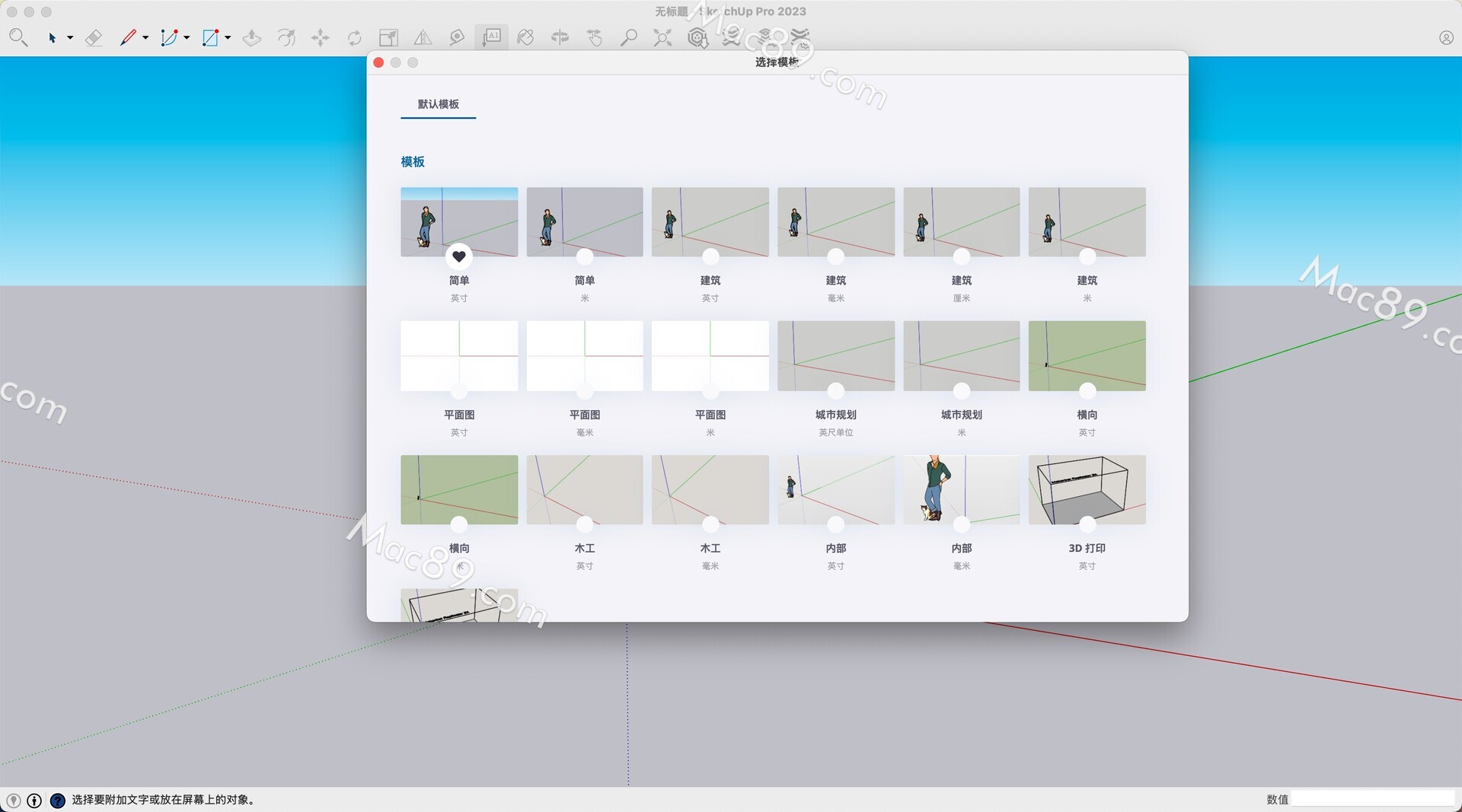
Task: Click the 数值 measurements input field
Action: click(x=1372, y=799)
